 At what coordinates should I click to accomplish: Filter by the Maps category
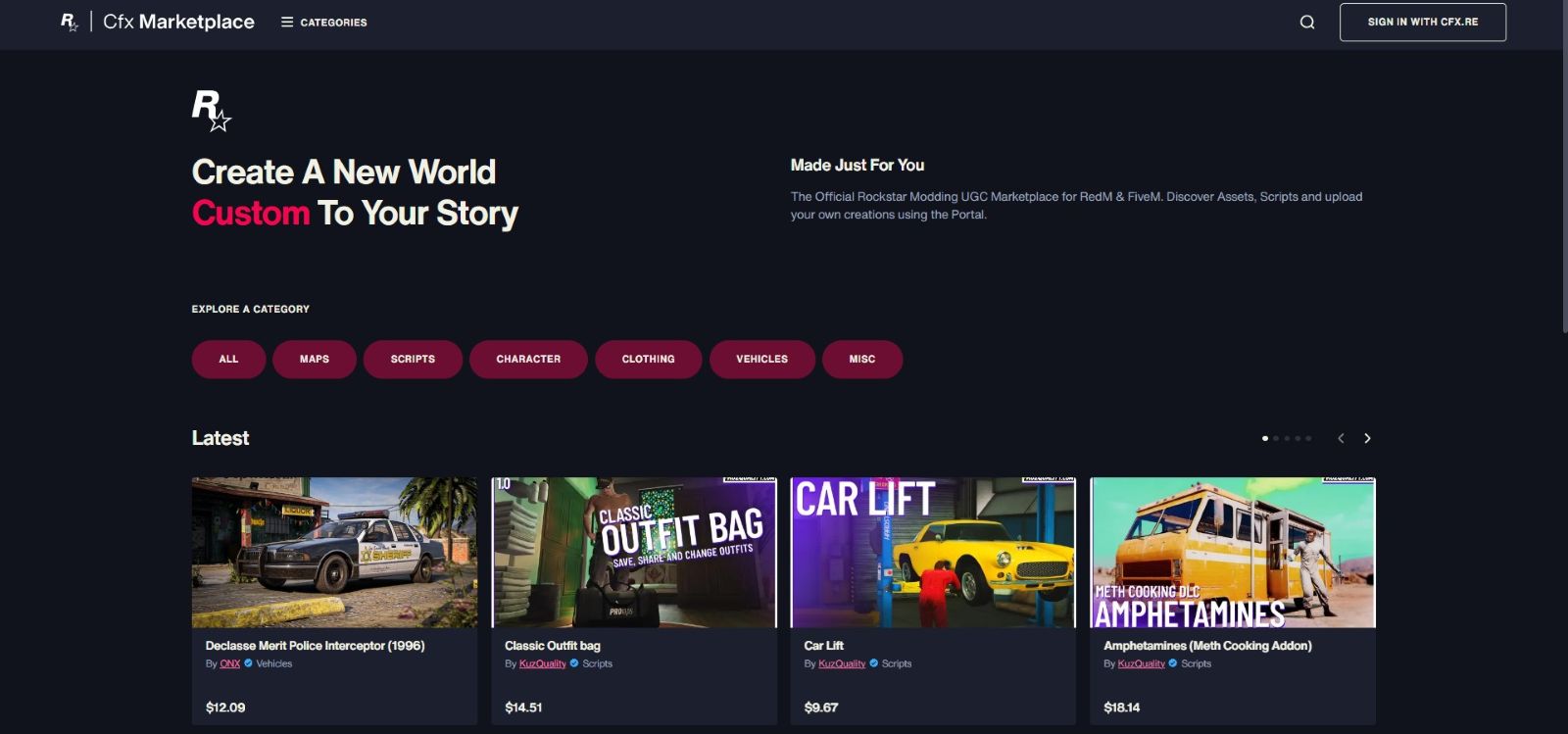pos(314,359)
